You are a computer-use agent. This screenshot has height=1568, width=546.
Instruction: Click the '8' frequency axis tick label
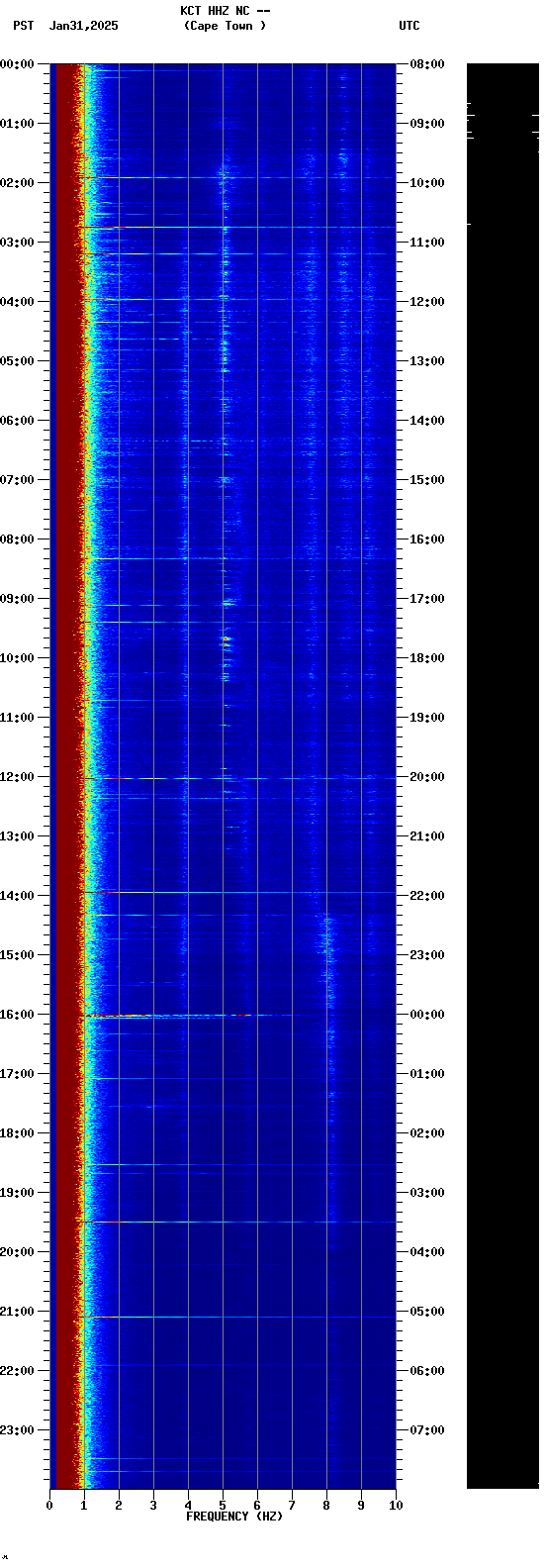point(326,1506)
